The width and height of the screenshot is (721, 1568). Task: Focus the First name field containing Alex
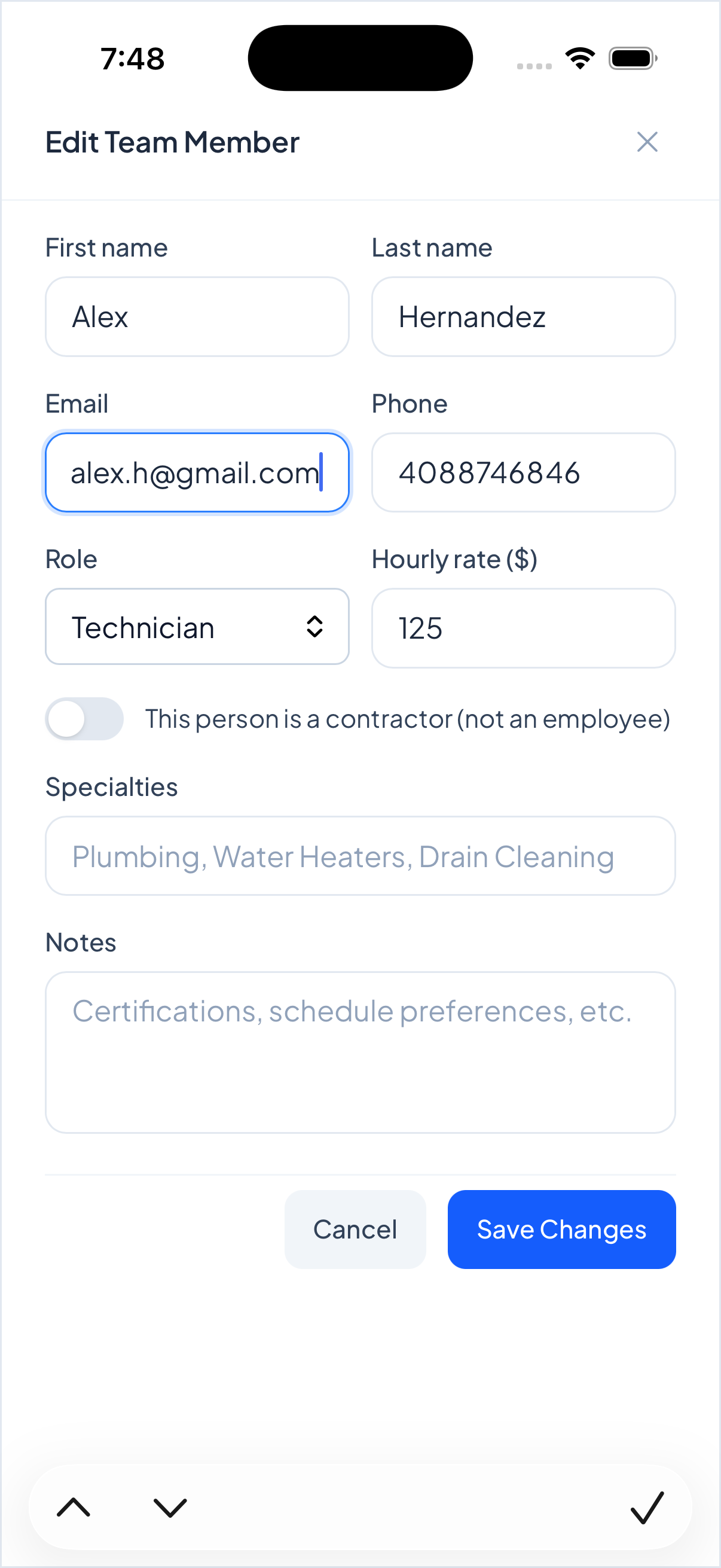coord(197,316)
